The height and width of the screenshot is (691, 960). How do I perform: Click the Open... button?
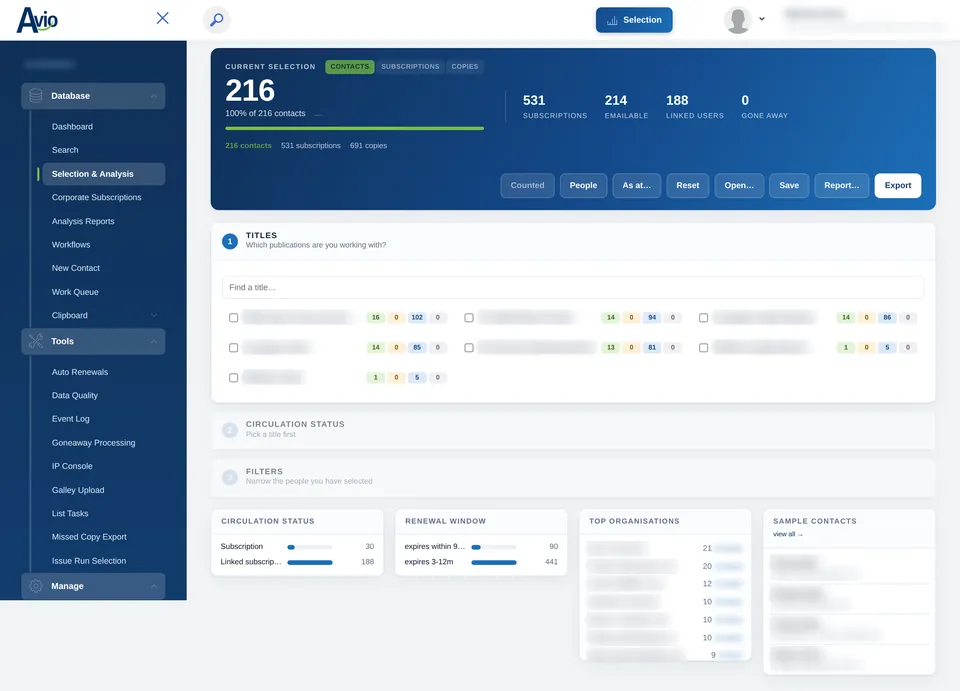tap(739, 185)
